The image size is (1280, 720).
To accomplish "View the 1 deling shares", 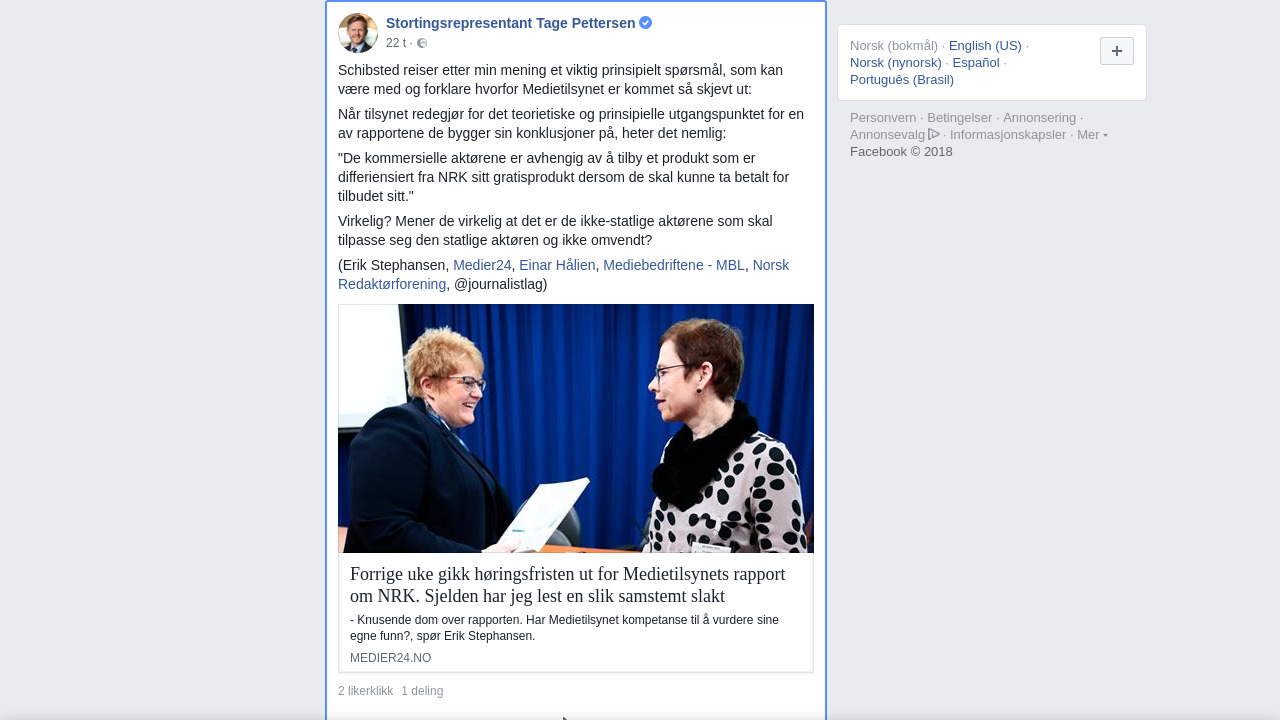I will tap(422, 691).
